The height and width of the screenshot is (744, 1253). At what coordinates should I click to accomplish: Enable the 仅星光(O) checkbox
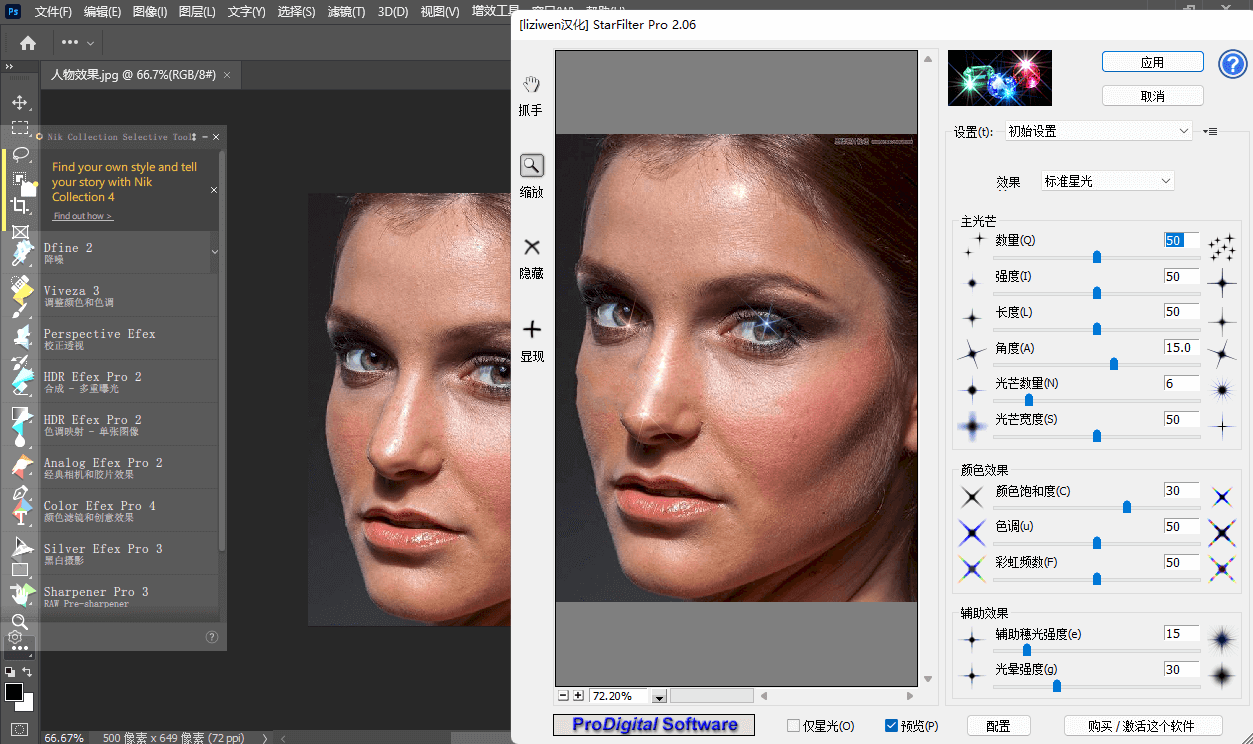tap(793, 726)
